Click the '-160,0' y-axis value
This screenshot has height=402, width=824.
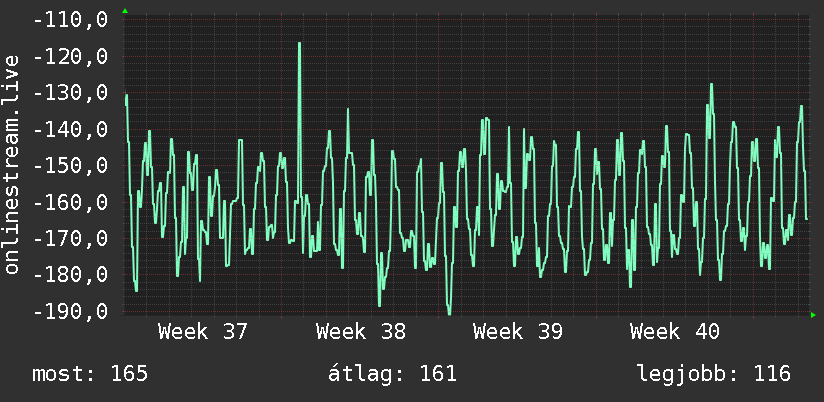pyautogui.click(x=70, y=202)
